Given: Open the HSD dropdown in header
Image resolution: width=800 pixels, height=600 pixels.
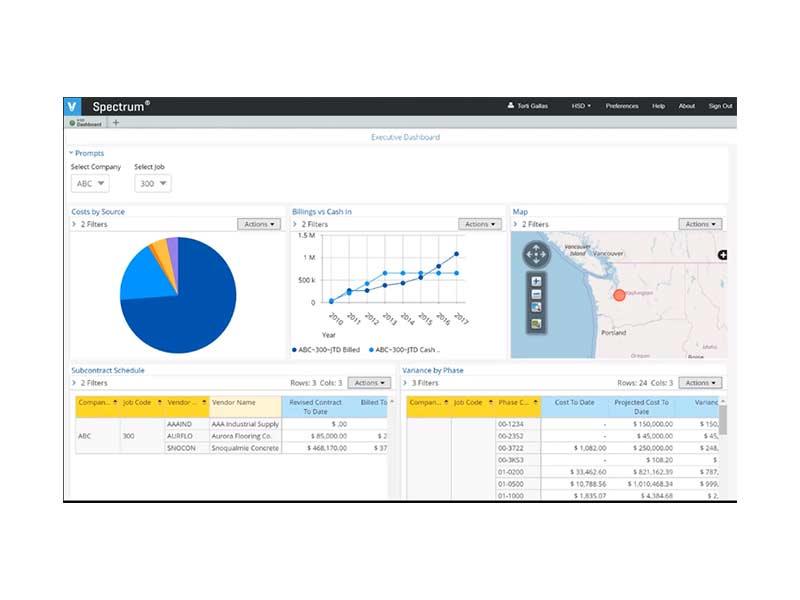Looking at the screenshot, I should tap(581, 106).
